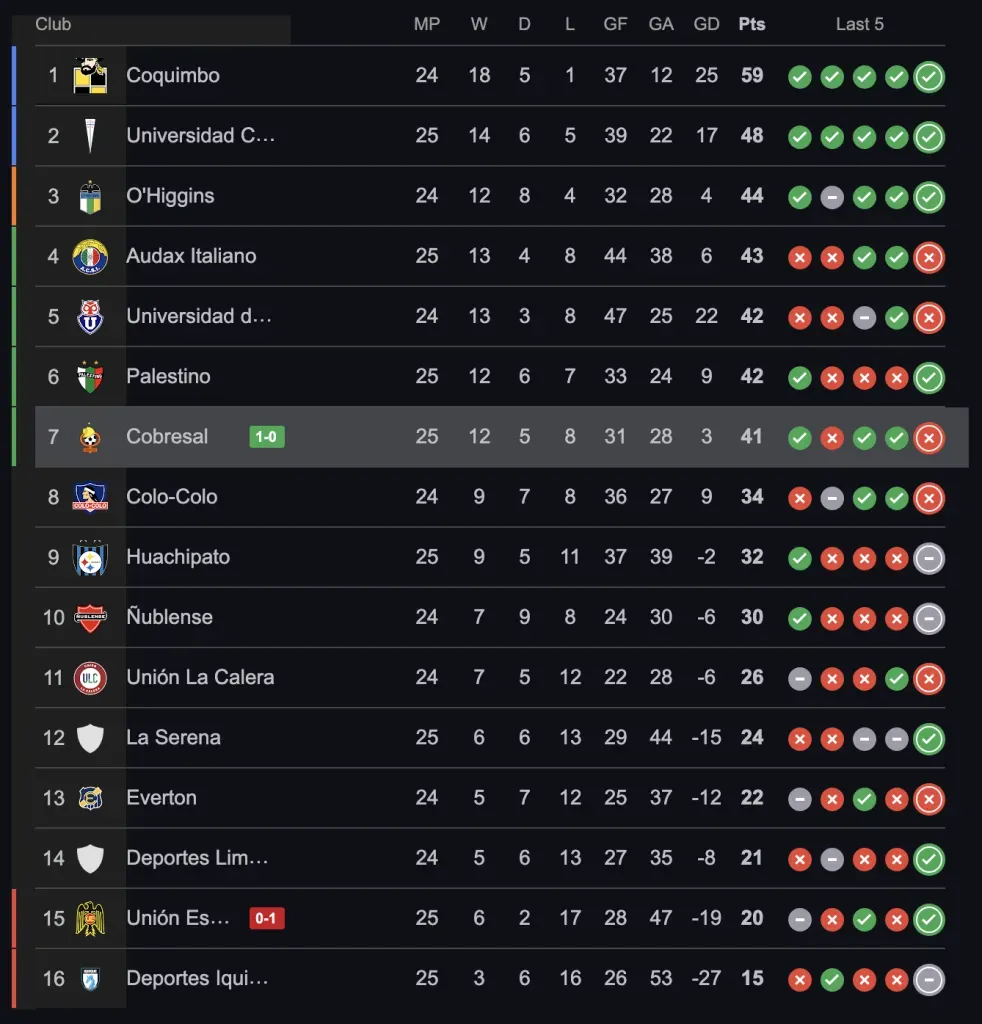Image resolution: width=982 pixels, height=1024 pixels.
Task: Click the Coquimbo club crest icon
Action: point(90,76)
